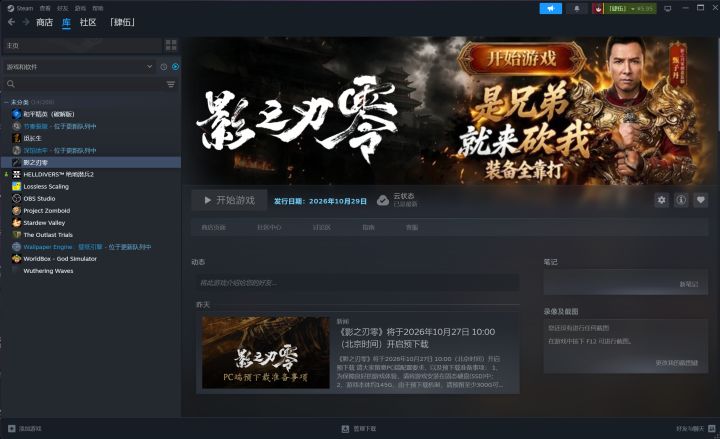The width and height of the screenshot is (720, 439).
Task: Click the WorldBox game icon
Action: click(x=17, y=259)
